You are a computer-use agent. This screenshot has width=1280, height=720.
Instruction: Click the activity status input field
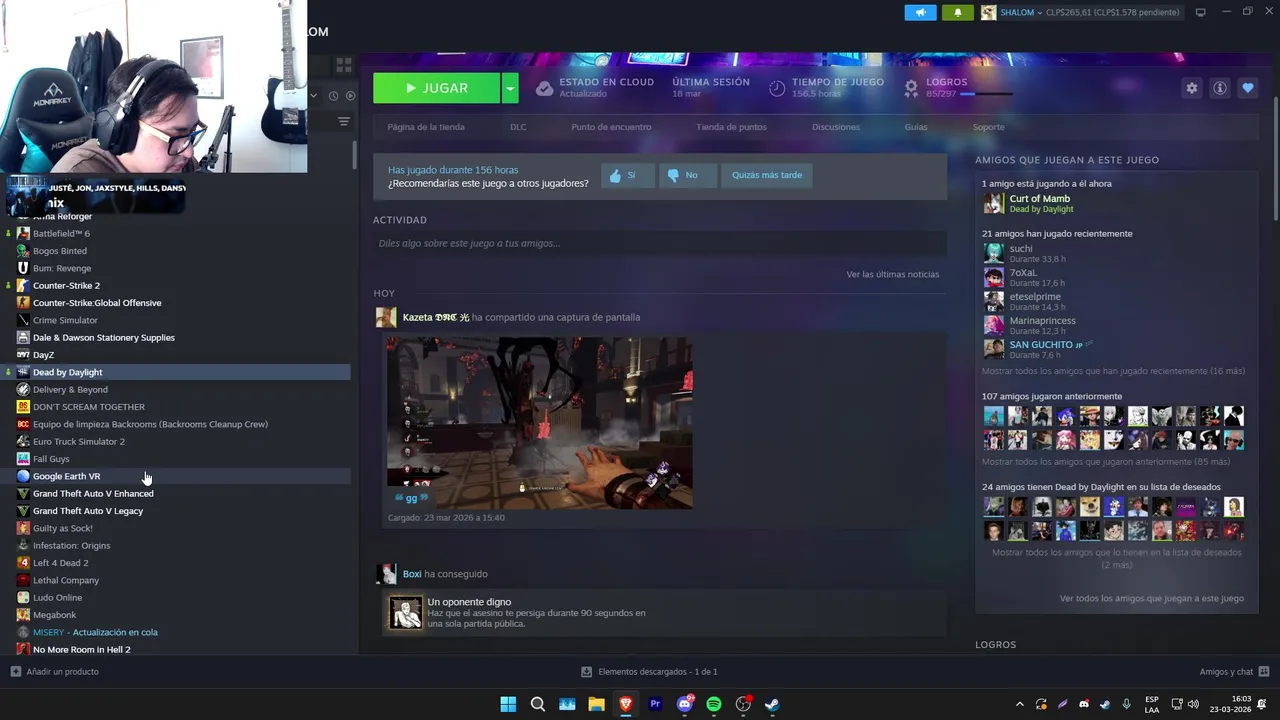click(659, 243)
